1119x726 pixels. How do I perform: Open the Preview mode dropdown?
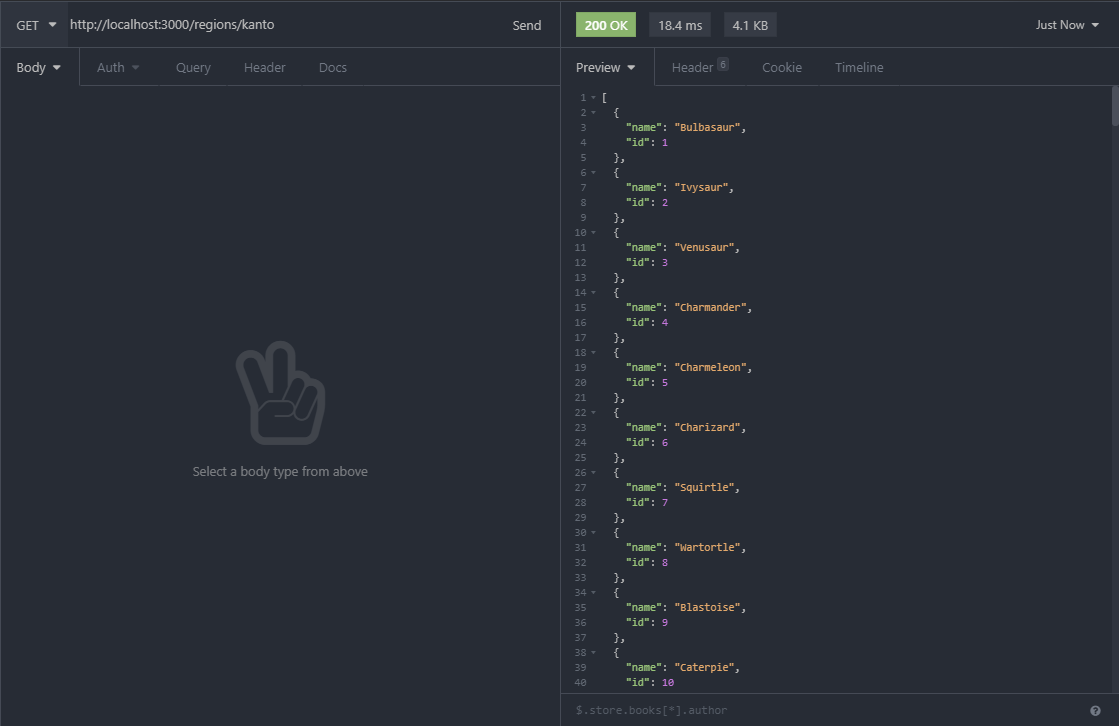tap(606, 67)
